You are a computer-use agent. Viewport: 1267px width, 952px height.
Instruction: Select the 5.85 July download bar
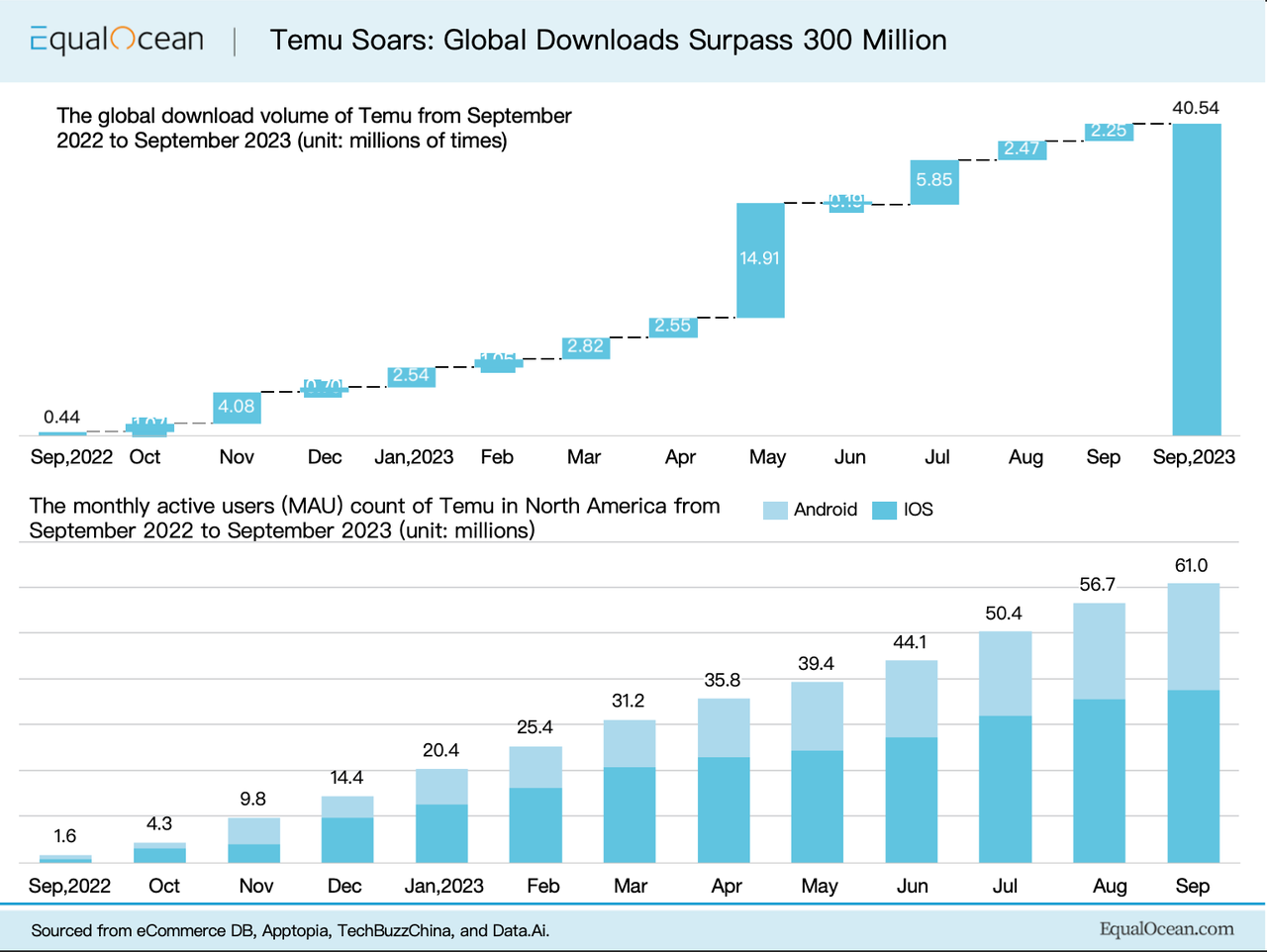934,182
